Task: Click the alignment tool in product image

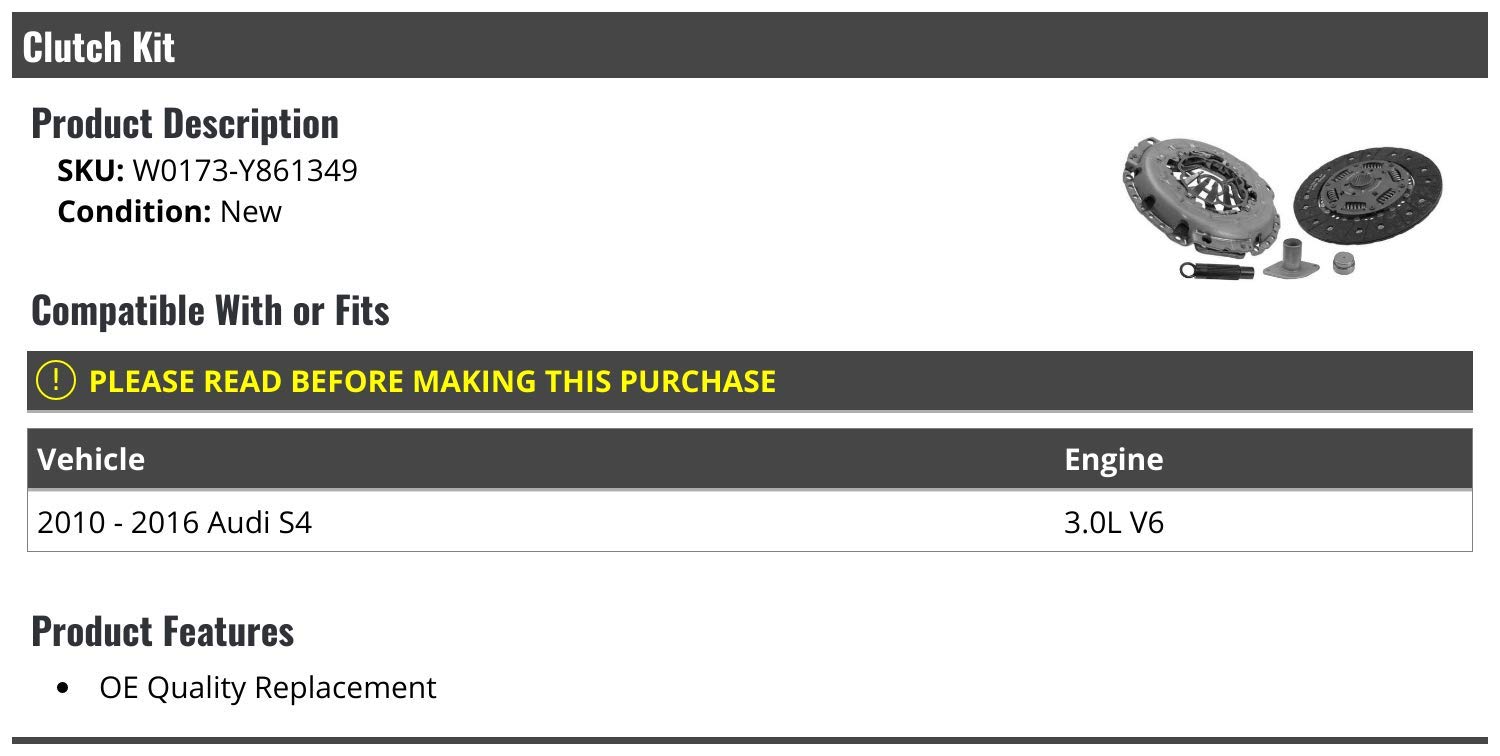Action: (1215, 269)
